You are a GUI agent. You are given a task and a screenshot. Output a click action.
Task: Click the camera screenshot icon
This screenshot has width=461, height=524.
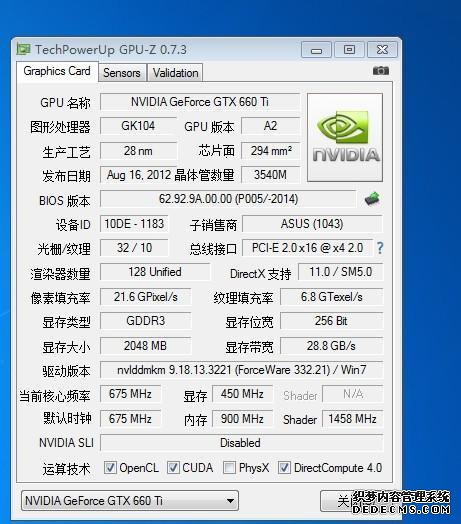[x=380, y=71]
